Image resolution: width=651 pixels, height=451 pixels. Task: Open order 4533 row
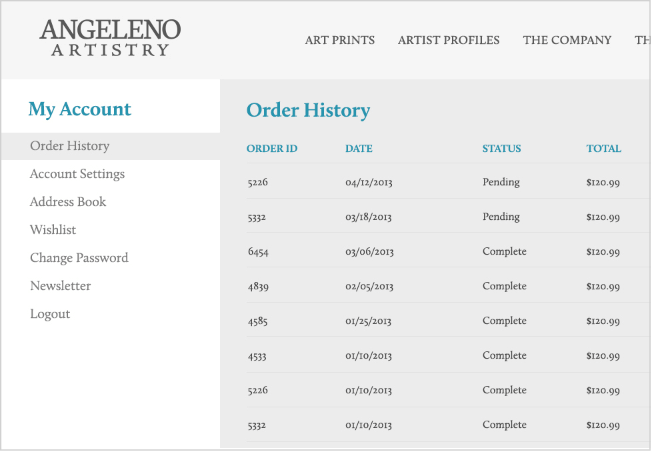tap(448, 355)
